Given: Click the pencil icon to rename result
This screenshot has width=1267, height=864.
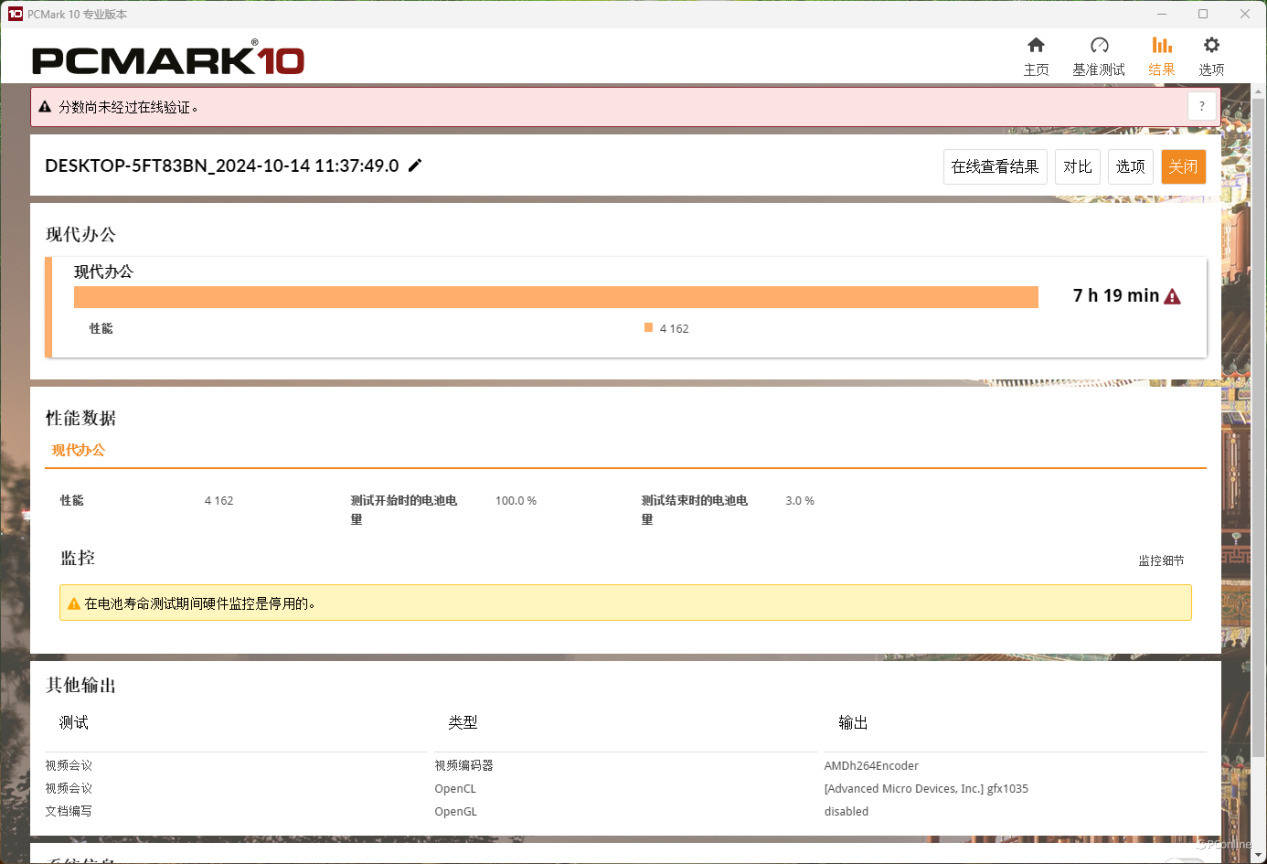Looking at the screenshot, I should click(x=415, y=165).
